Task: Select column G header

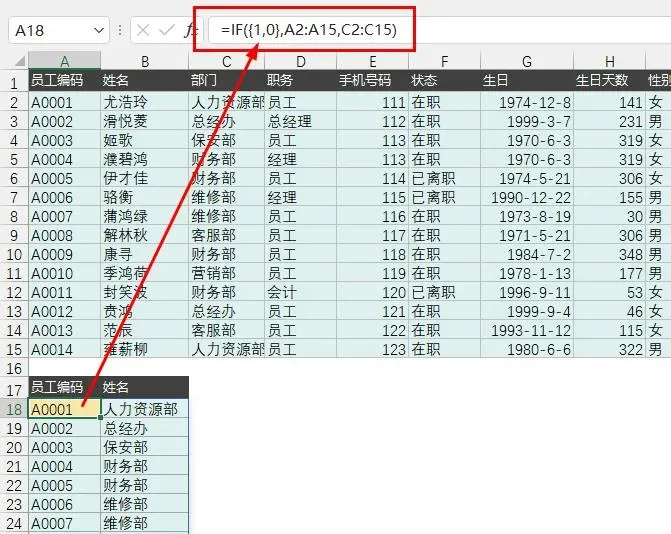Action: 527,61
